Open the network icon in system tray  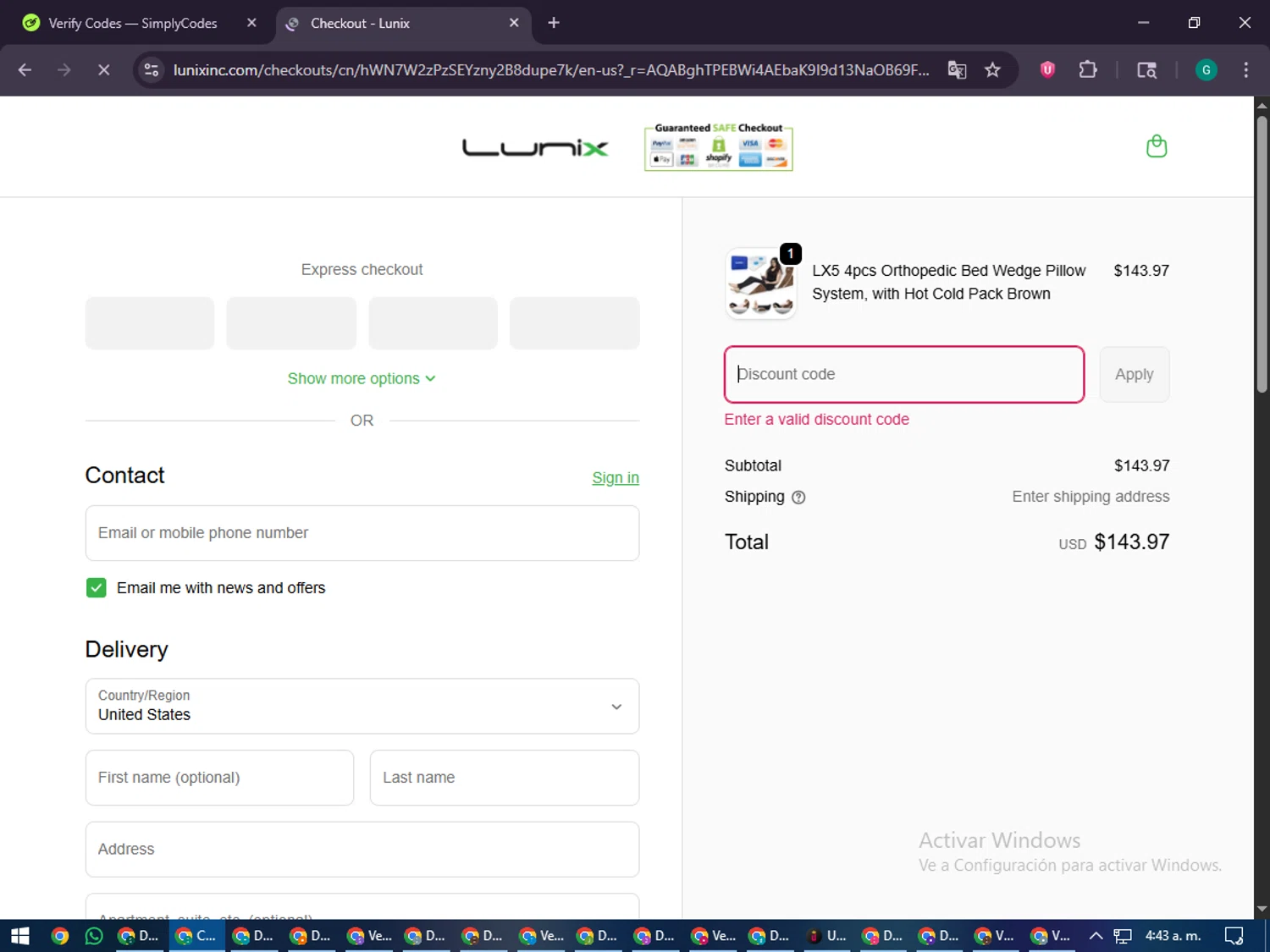pyautogui.click(x=1123, y=936)
